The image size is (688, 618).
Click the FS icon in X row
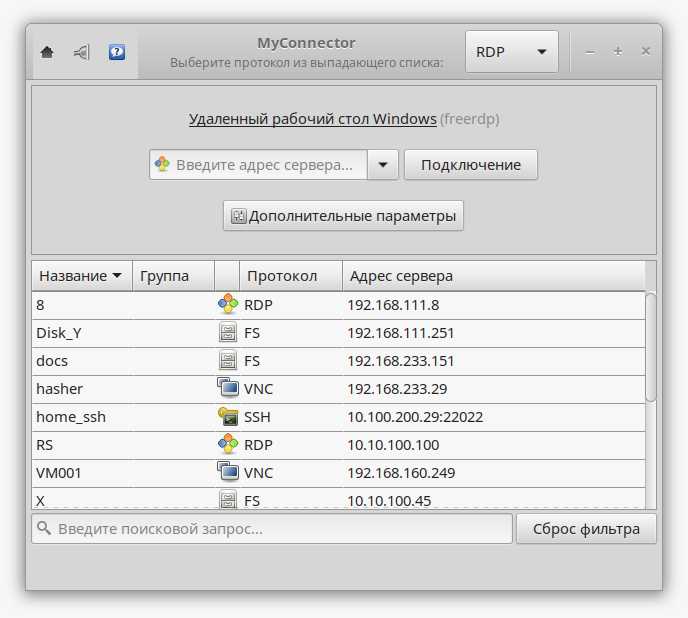[x=228, y=499]
